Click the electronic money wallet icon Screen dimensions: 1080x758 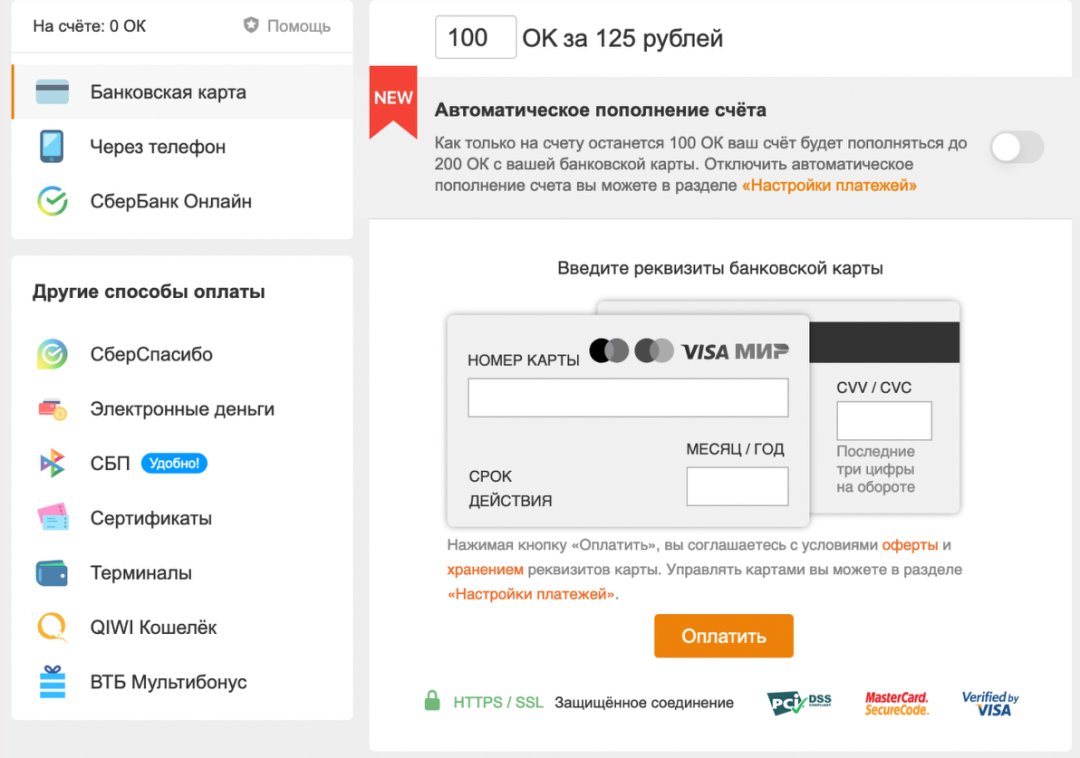pos(52,409)
